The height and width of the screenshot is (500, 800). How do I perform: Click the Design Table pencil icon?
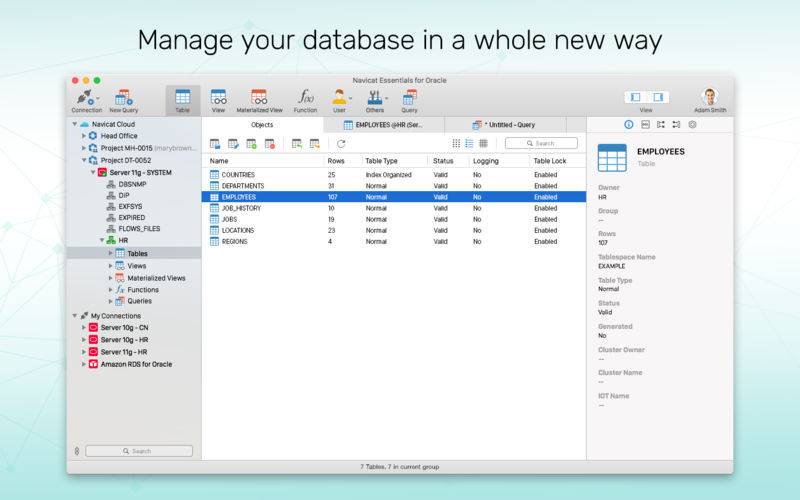(233, 144)
